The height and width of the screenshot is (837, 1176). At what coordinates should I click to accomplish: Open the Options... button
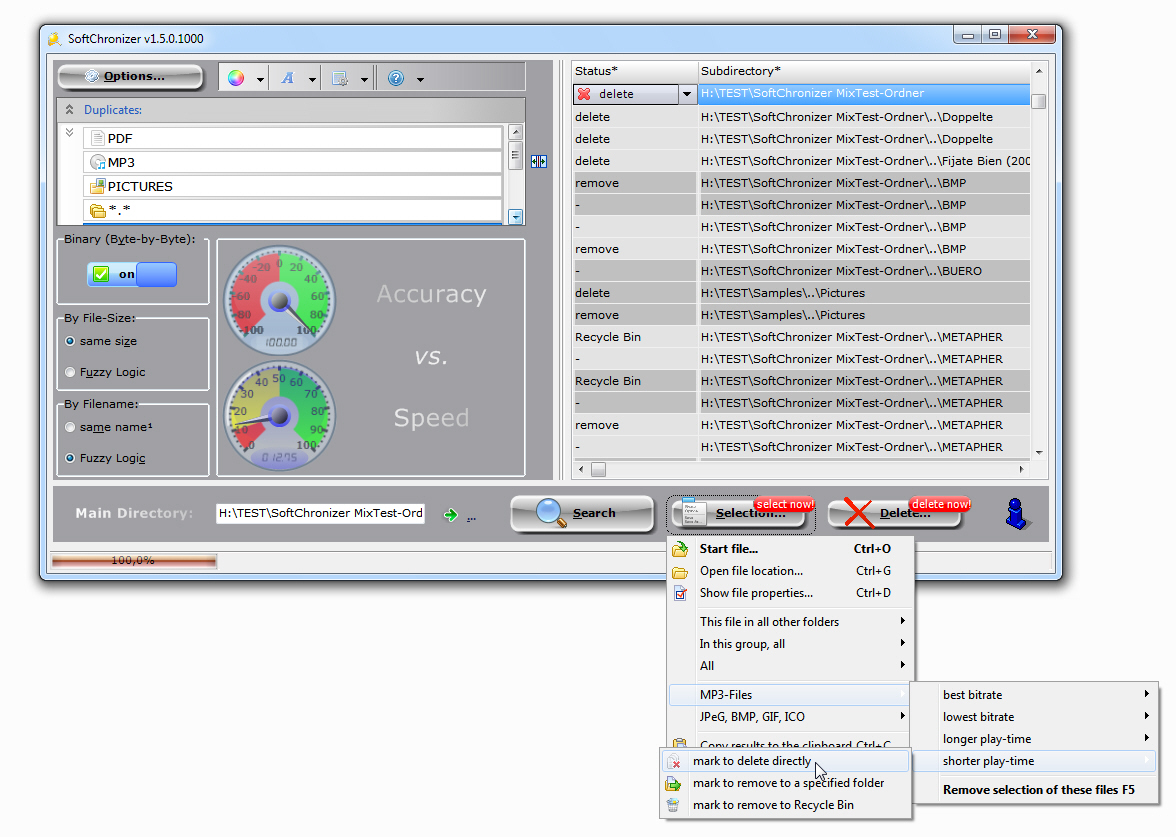click(x=130, y=76)
